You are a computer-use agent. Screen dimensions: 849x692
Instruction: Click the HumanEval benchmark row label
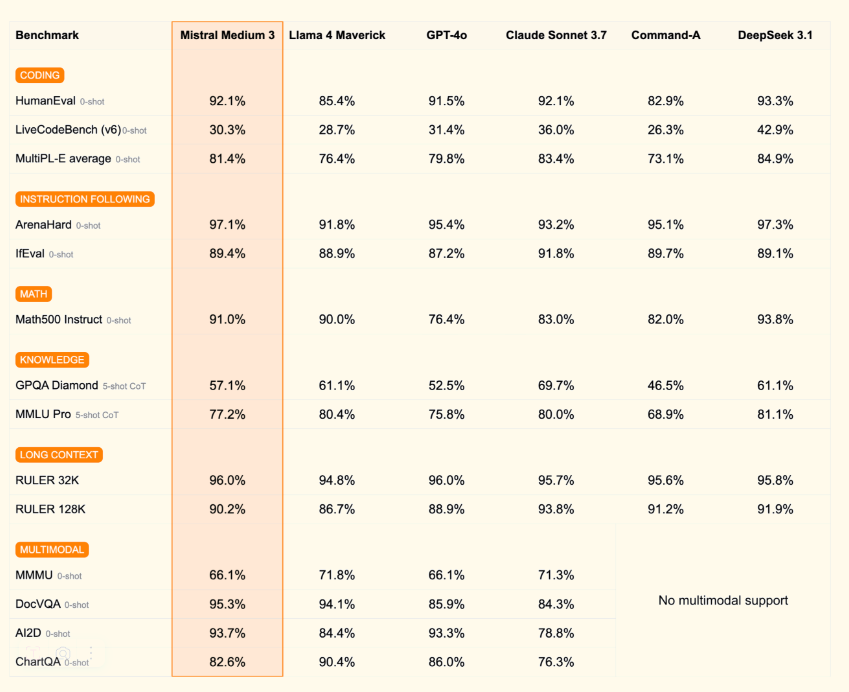[x=45, y=101]
